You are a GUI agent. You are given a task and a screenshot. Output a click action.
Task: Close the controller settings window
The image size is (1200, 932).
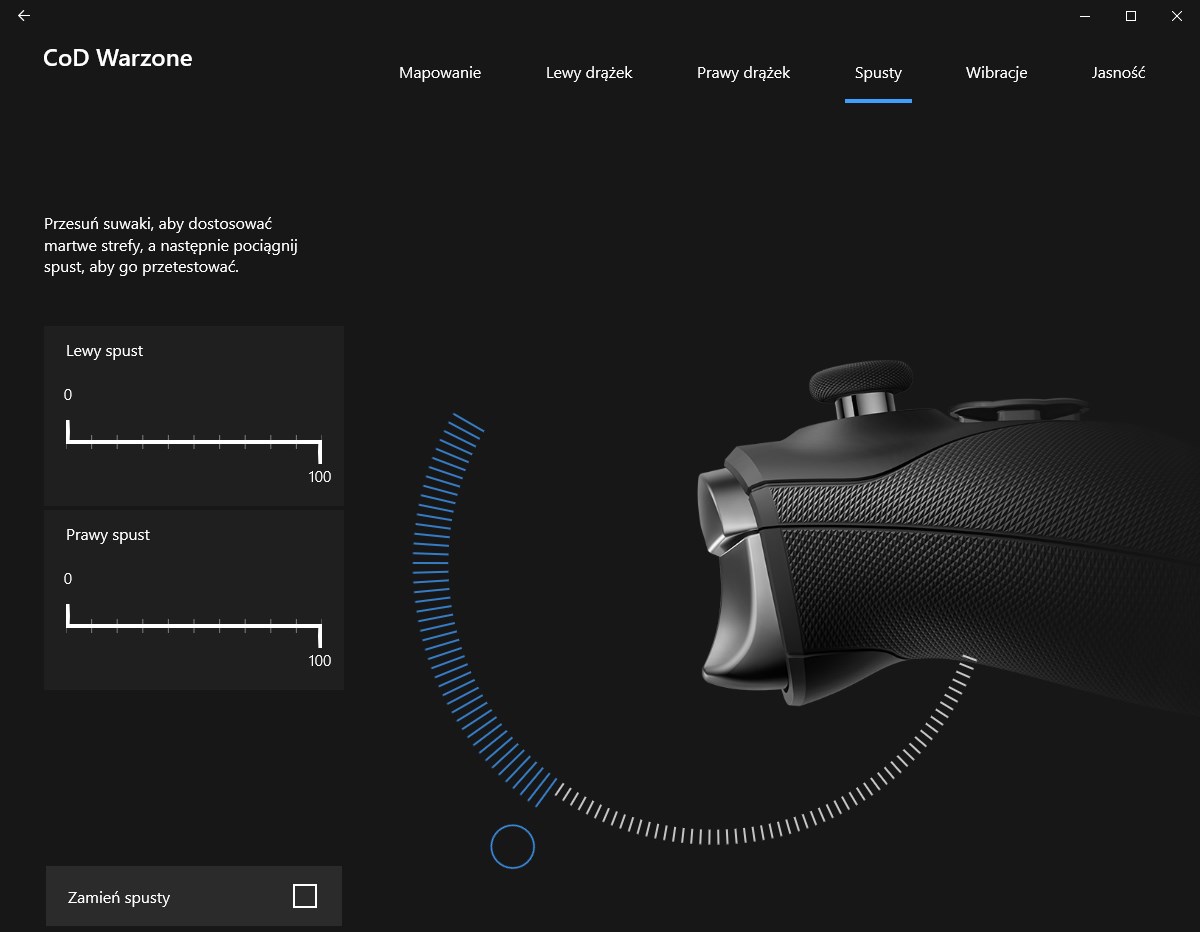coord(1176,16)
